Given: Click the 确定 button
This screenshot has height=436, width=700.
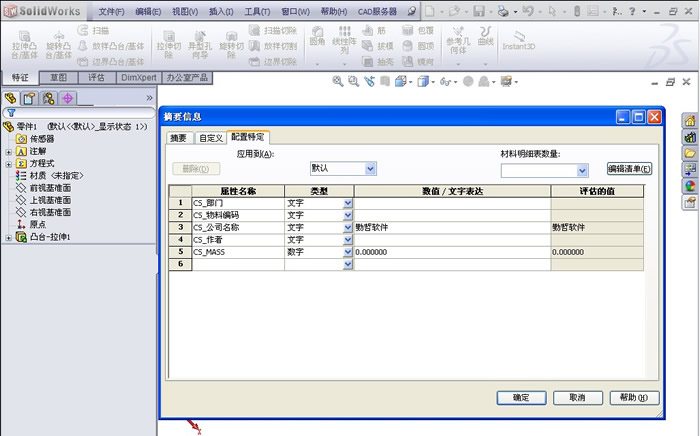Looking at the screenshot, I should point(521,397).
